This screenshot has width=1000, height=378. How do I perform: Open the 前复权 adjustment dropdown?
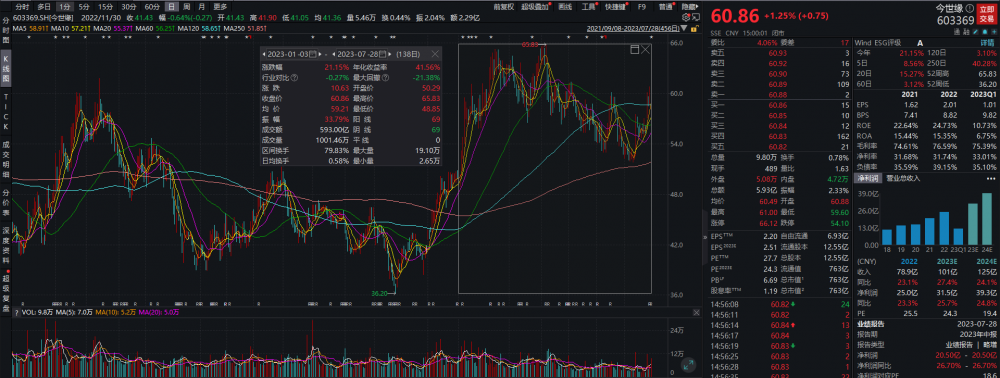504,6
